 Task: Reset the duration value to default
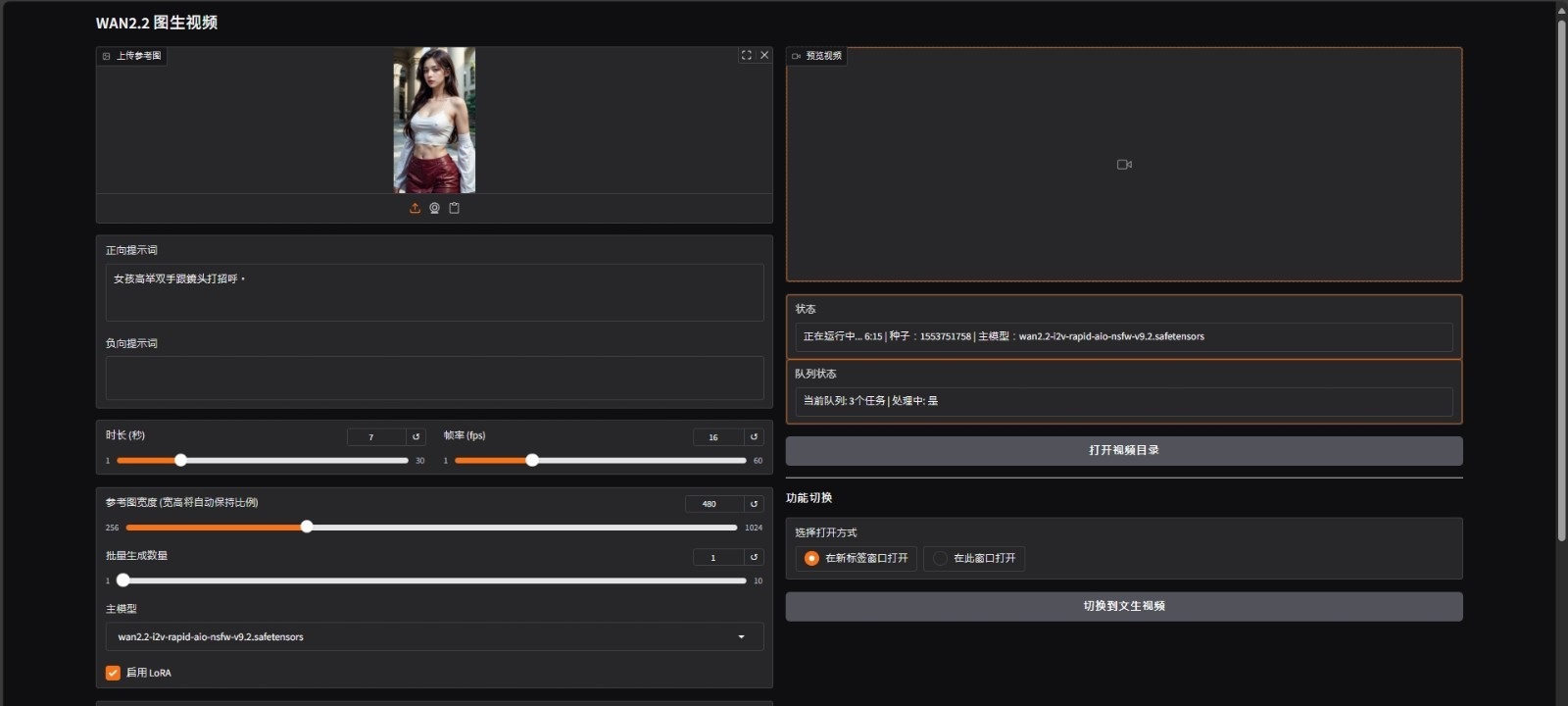pyautogui.click(x=416, y=437)
